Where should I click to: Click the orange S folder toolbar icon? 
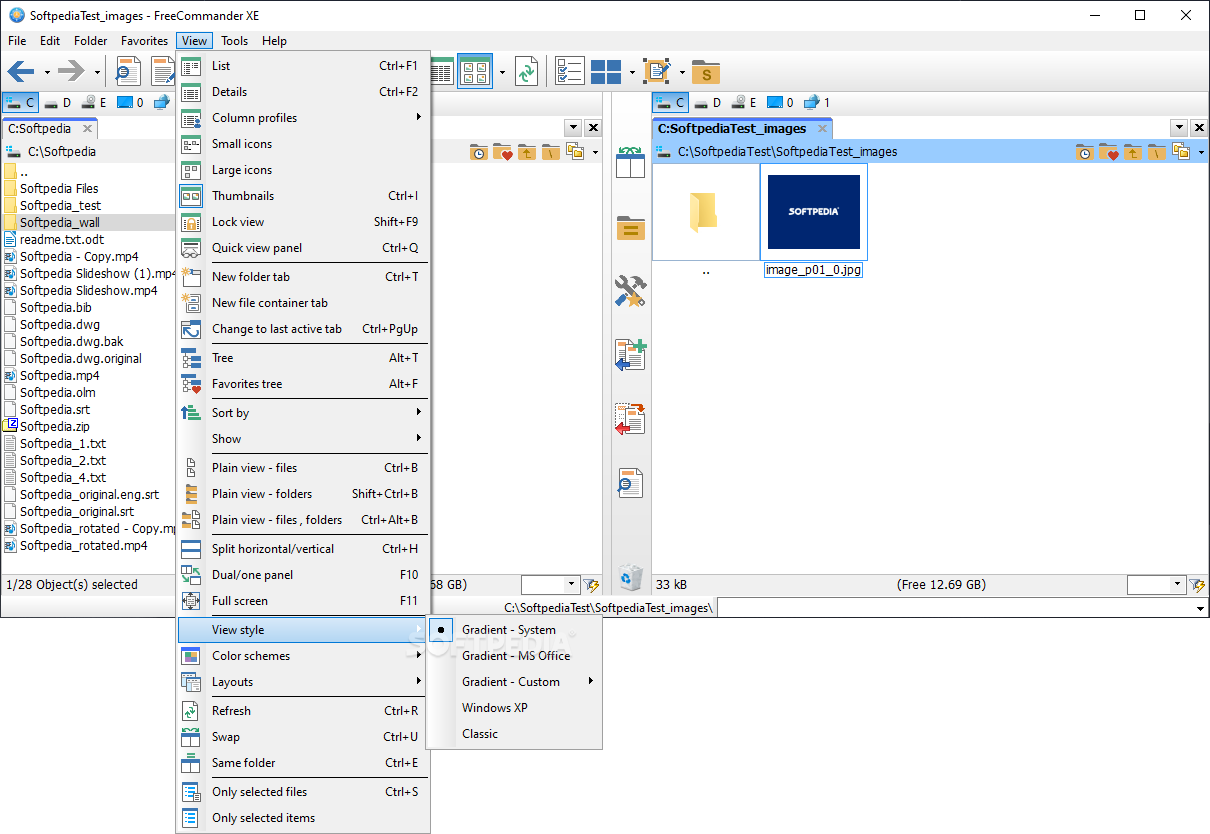pyautogui.click(x=706, y=72)
